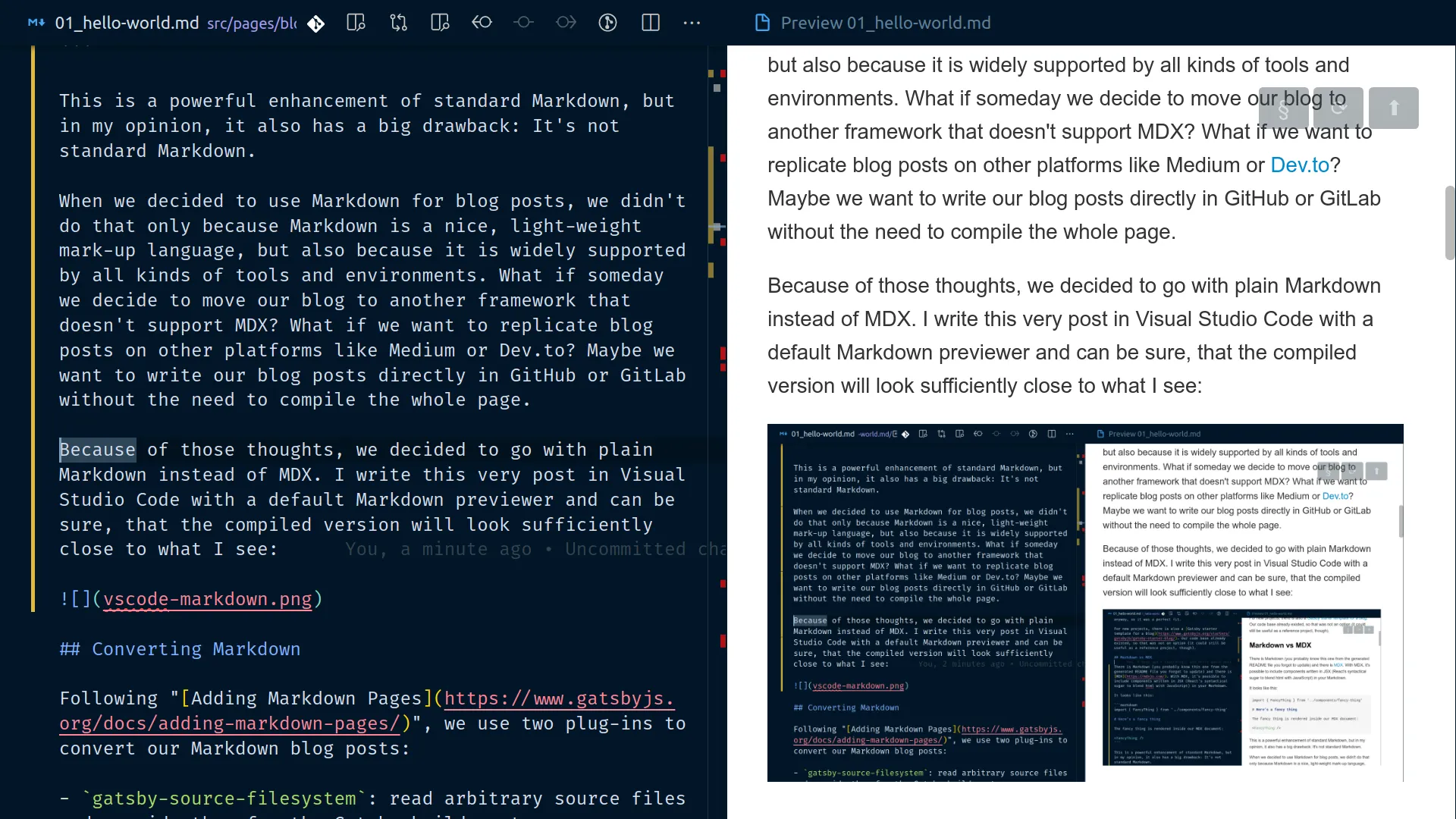Click the Open Changes icon in the title bar
Image resolution: width=1456 pixels, height=819 pixels.
coord(356,23)
